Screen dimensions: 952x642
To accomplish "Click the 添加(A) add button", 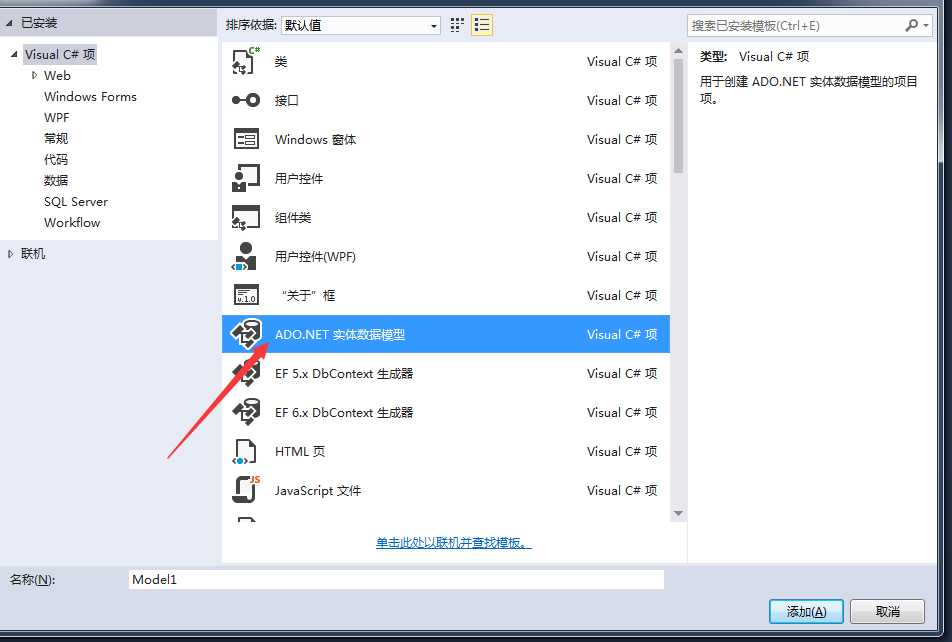I will 806,612.
